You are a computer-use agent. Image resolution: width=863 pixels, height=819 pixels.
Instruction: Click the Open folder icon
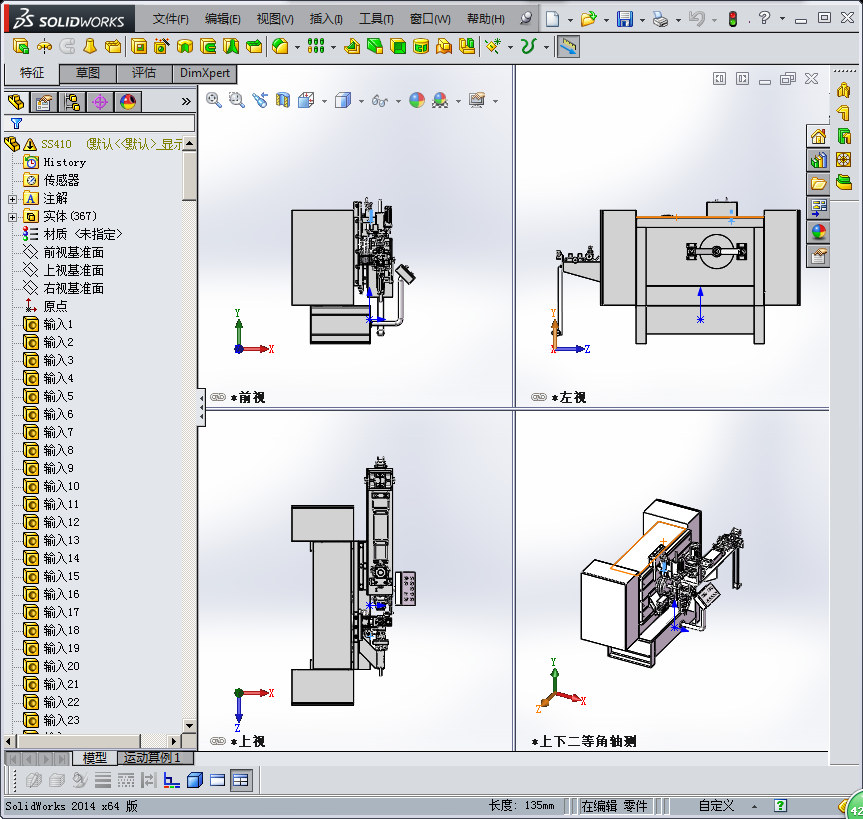(x=588, y=19)
